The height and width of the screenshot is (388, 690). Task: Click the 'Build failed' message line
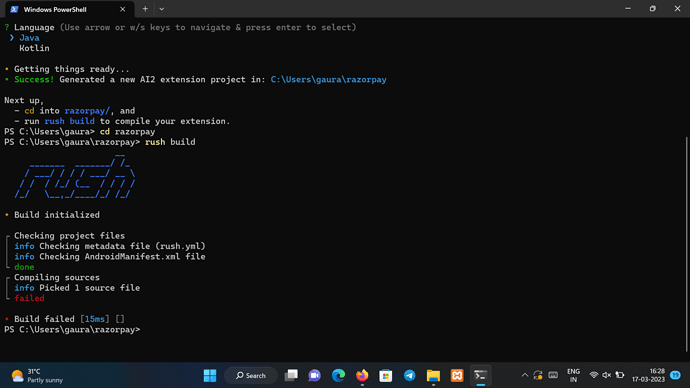coord(64,319)
